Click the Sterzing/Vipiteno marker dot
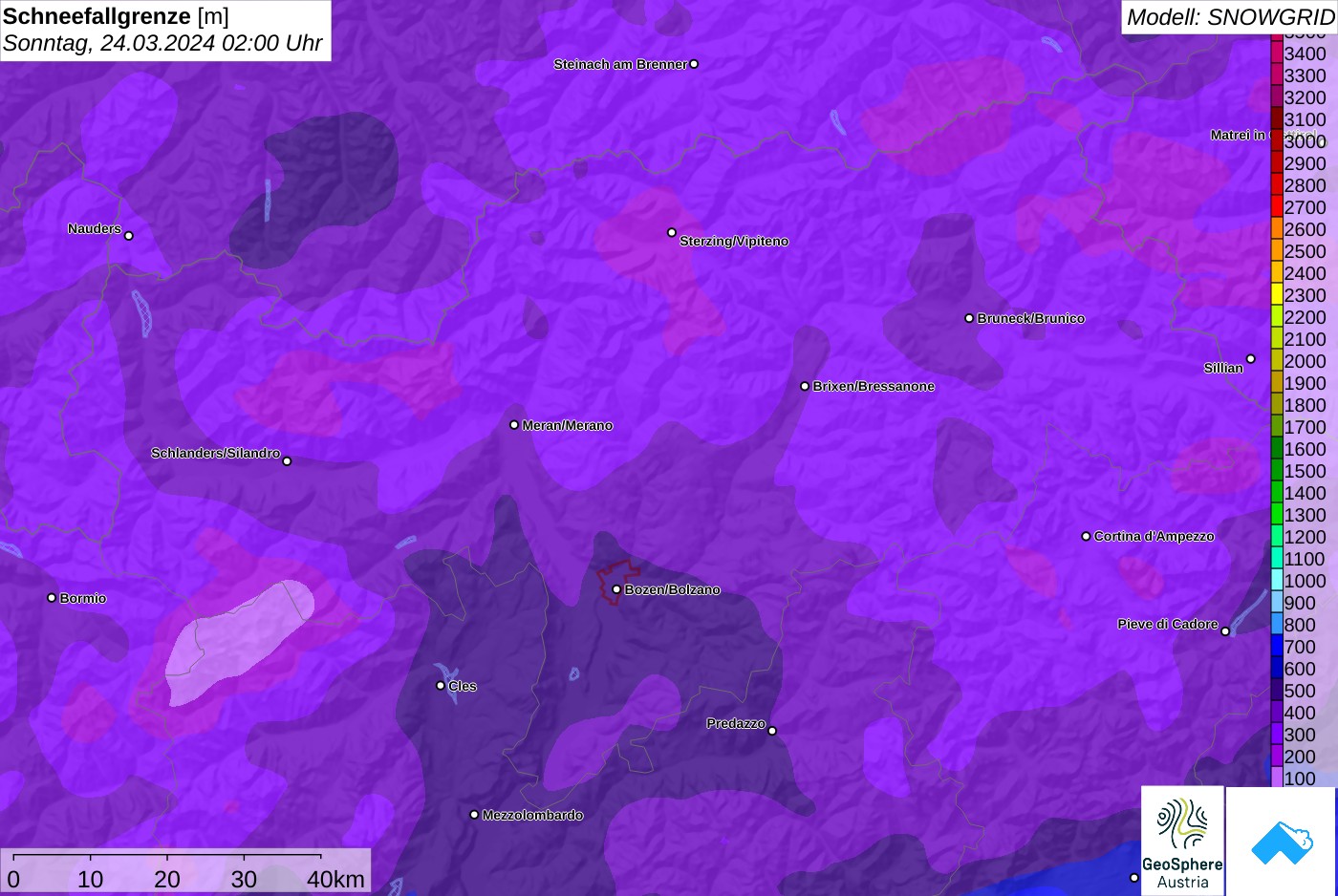This screenshot has width=1338, height=896. [672, 232]
